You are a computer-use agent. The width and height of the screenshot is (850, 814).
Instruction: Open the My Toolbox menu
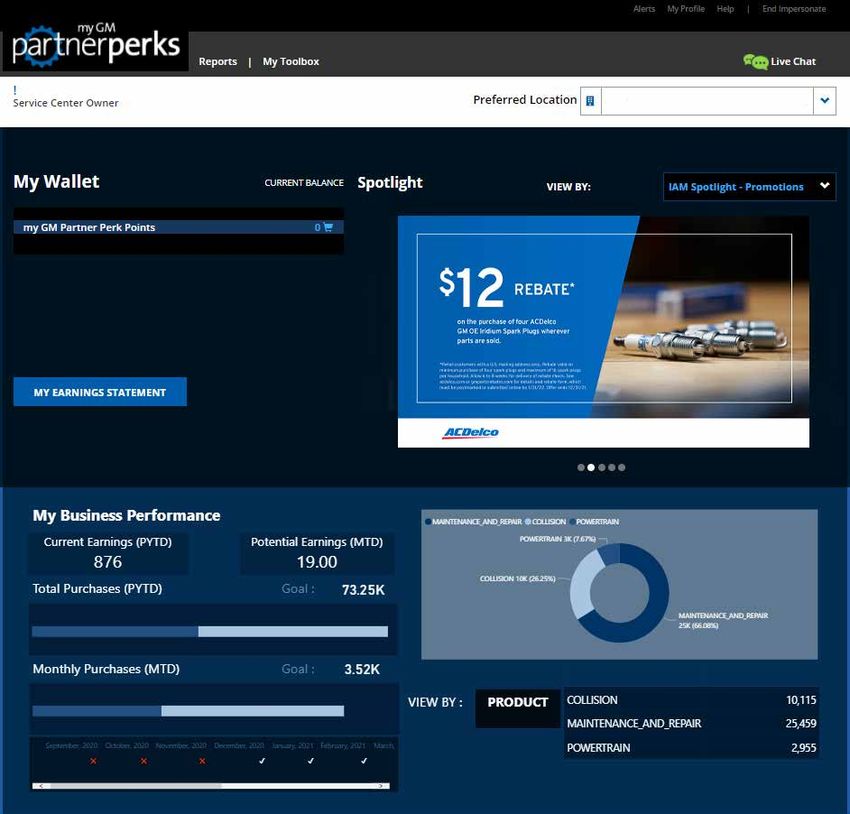click(291, 62)
